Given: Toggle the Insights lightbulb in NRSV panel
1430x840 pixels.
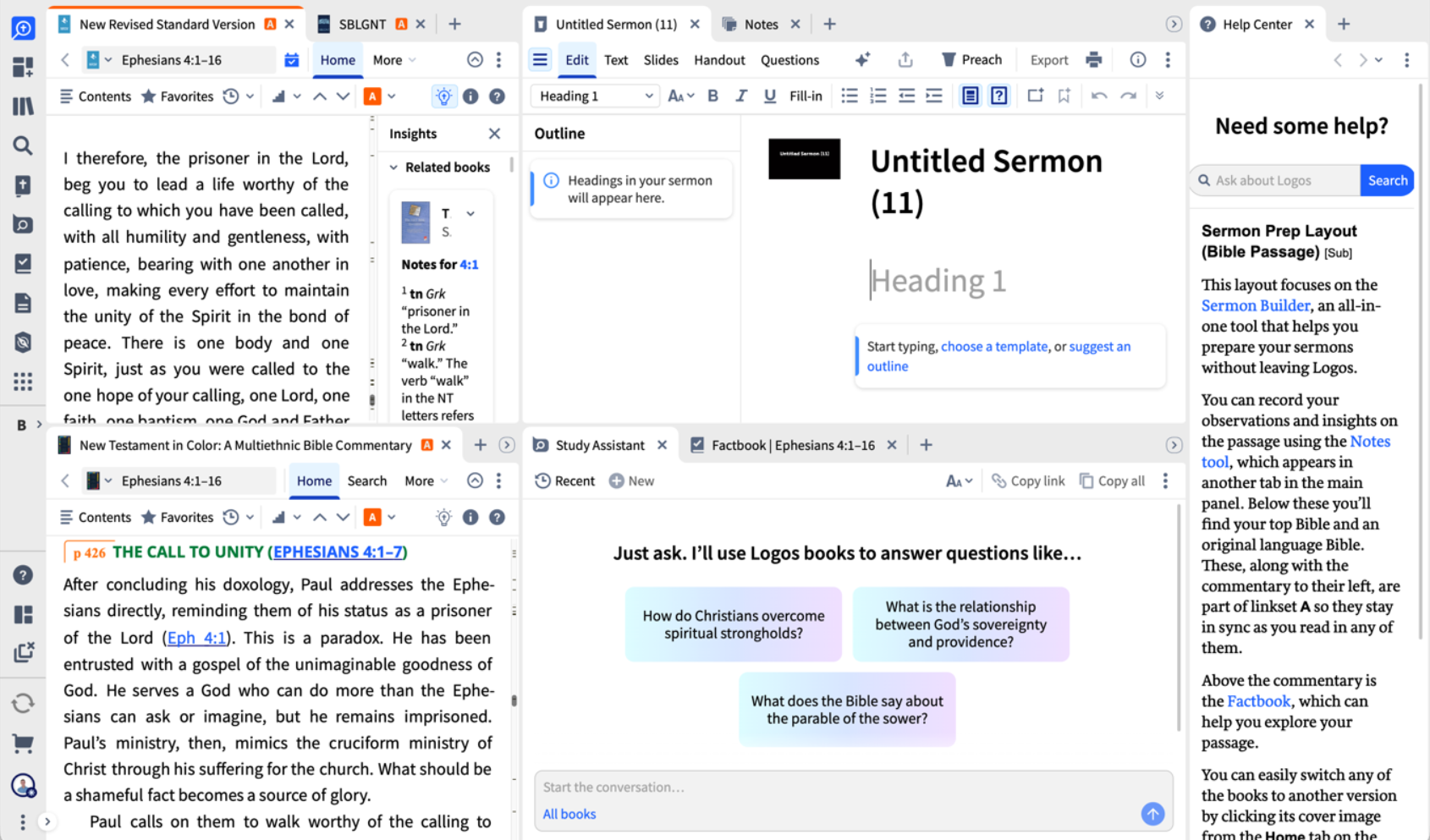Looking at the screenshot, I should [443, 96].
